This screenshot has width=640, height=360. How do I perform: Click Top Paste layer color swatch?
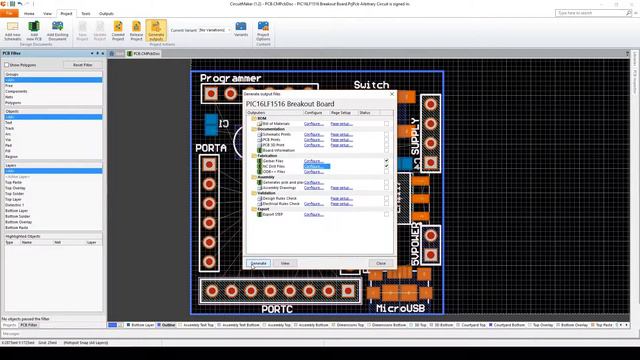[x=592, y=325]
